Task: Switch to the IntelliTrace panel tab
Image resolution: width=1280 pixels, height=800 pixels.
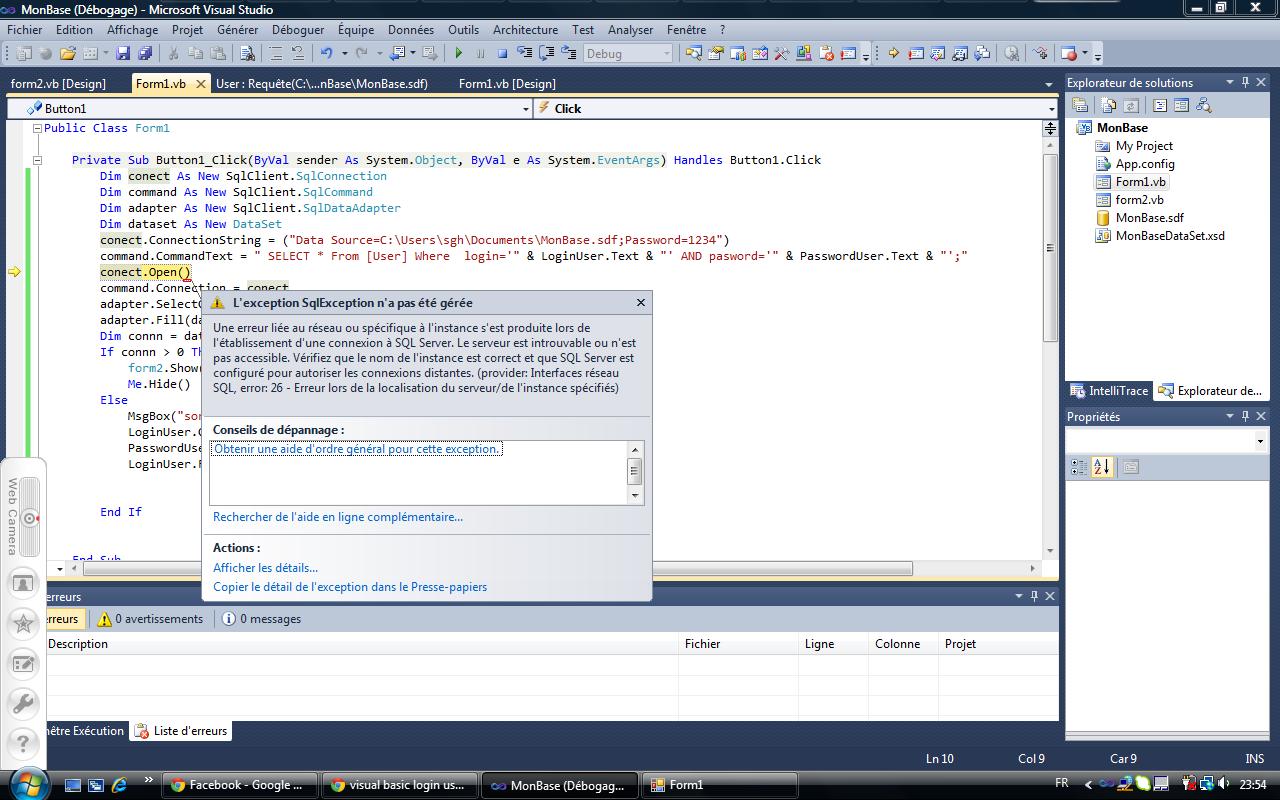Action: pyautogui.click(x=1109, y=391)
